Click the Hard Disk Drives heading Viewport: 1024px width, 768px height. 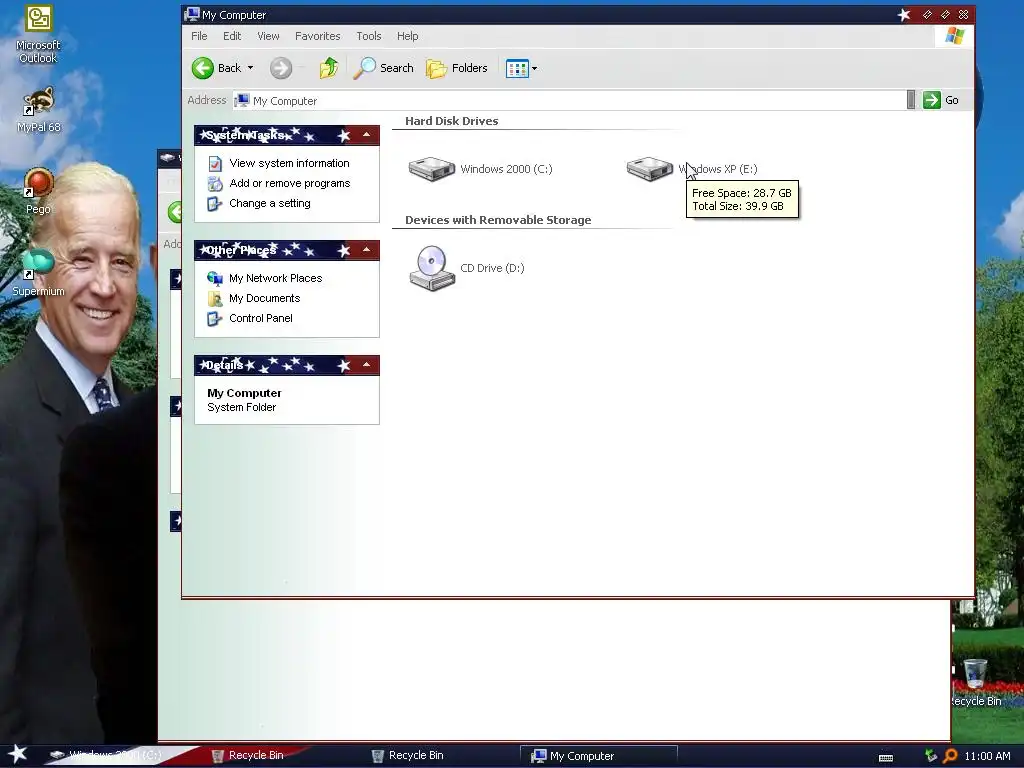pyautogui.click(x=451, y=121)
